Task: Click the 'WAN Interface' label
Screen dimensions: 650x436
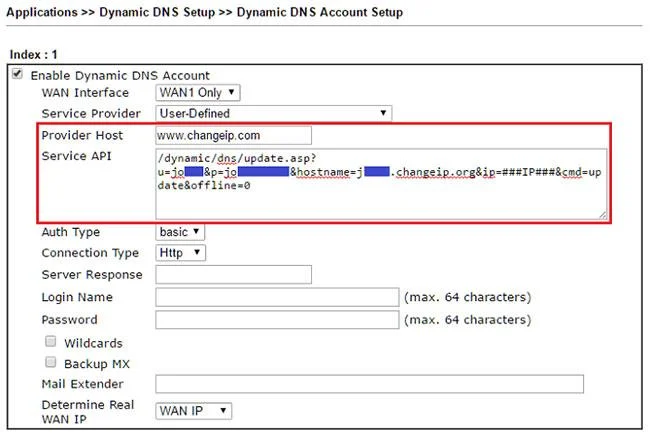Action: point(85,92)
